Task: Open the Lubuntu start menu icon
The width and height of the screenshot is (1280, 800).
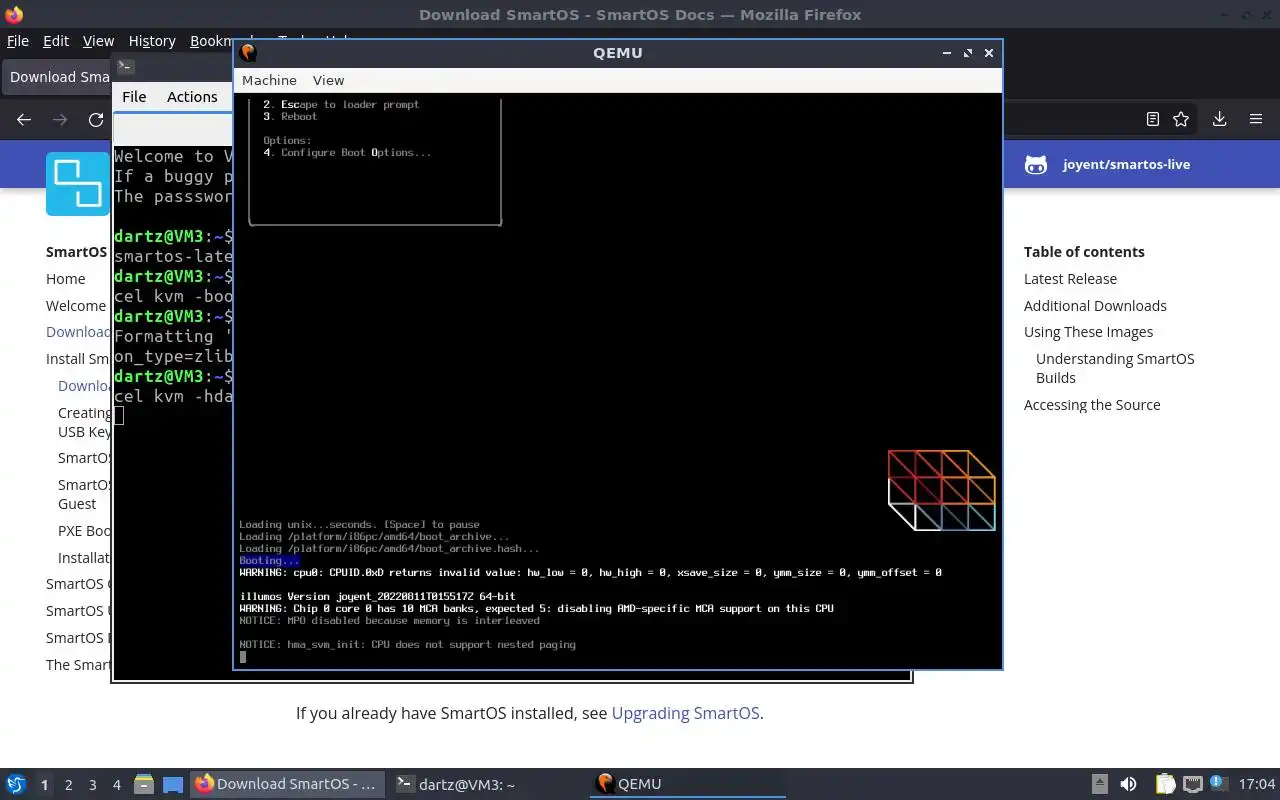Action: pyautogui.click(x=16, y=784)
